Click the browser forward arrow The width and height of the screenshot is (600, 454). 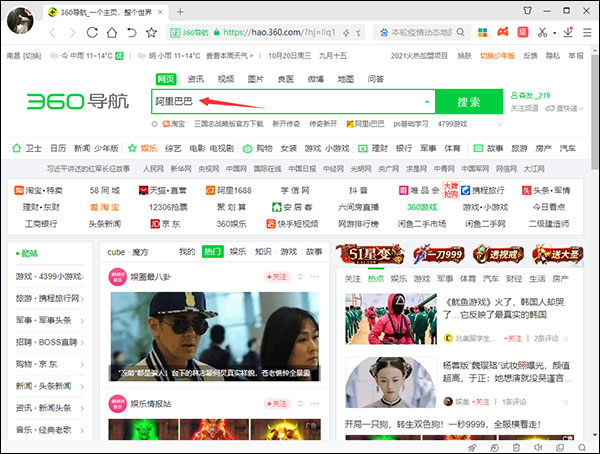tap(72, 33)
